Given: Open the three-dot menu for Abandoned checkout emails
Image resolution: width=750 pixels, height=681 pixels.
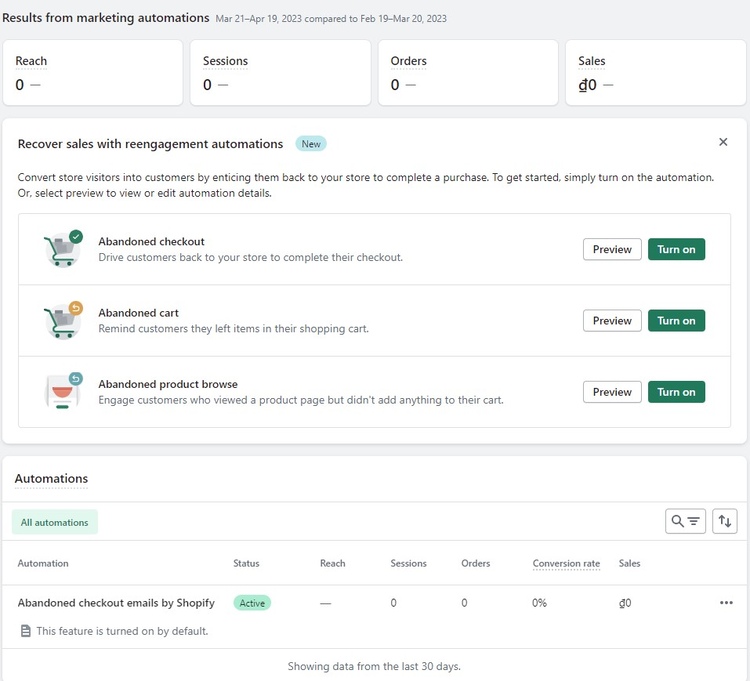Looking at the screenshot, I should click(x=726, y=603).
